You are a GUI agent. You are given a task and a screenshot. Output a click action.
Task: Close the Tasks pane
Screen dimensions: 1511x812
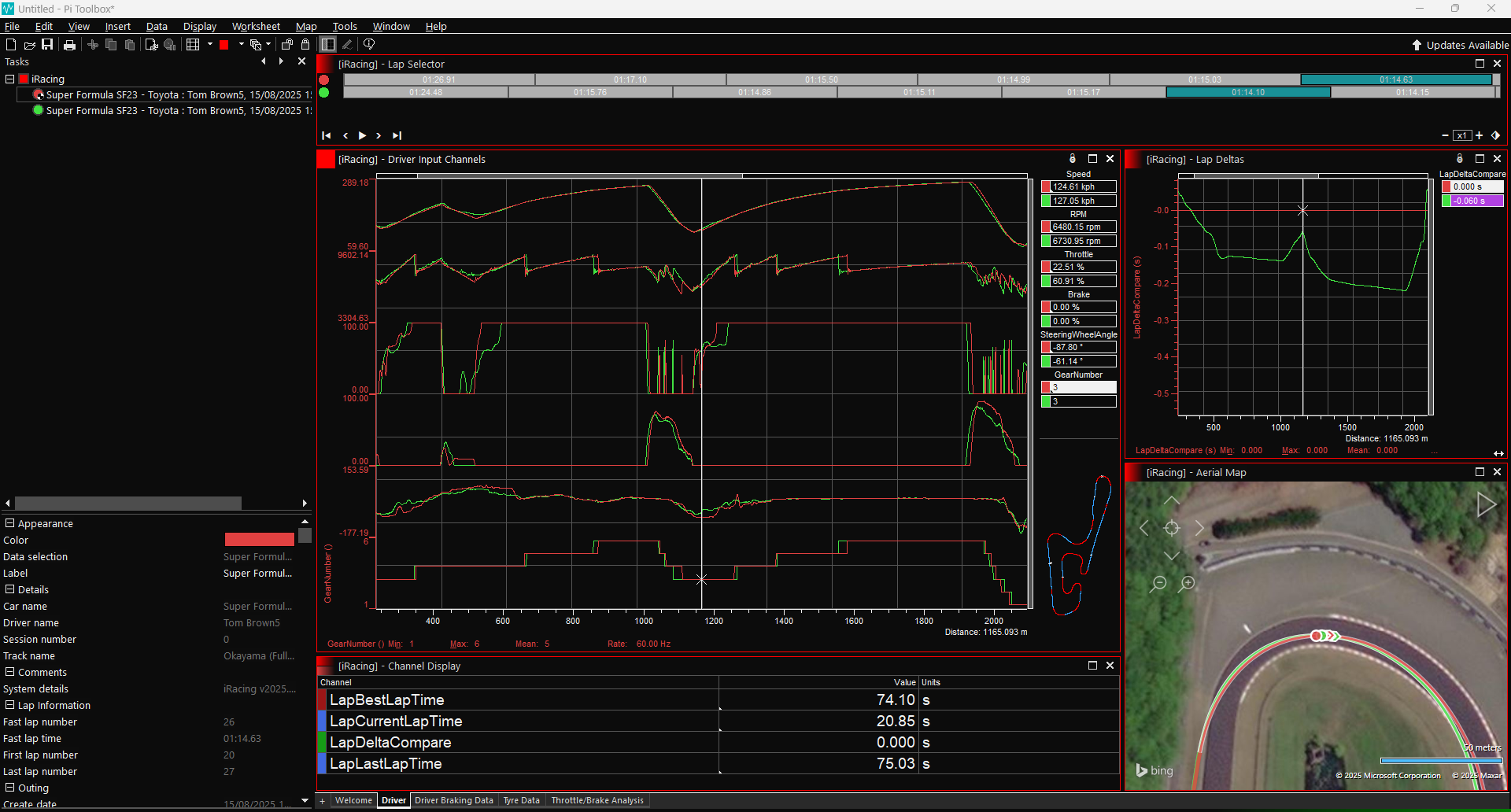point(301,61)
